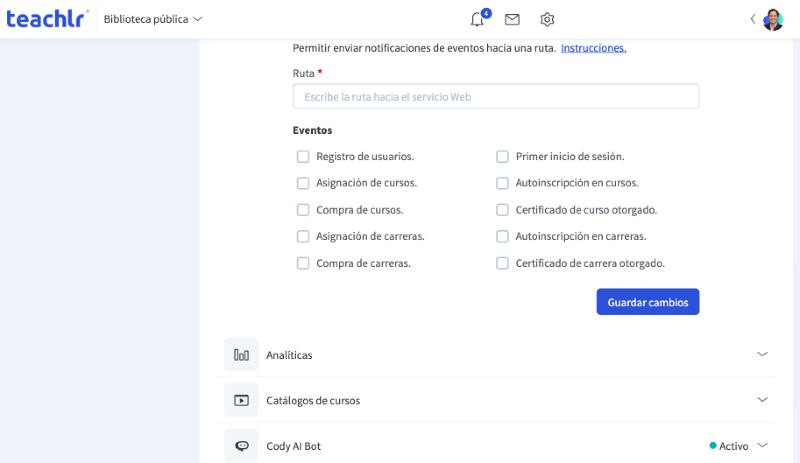Check Autoinscripción en carreras event
The width and height of the screenshot is (800, 463).
tap(503, 236)
